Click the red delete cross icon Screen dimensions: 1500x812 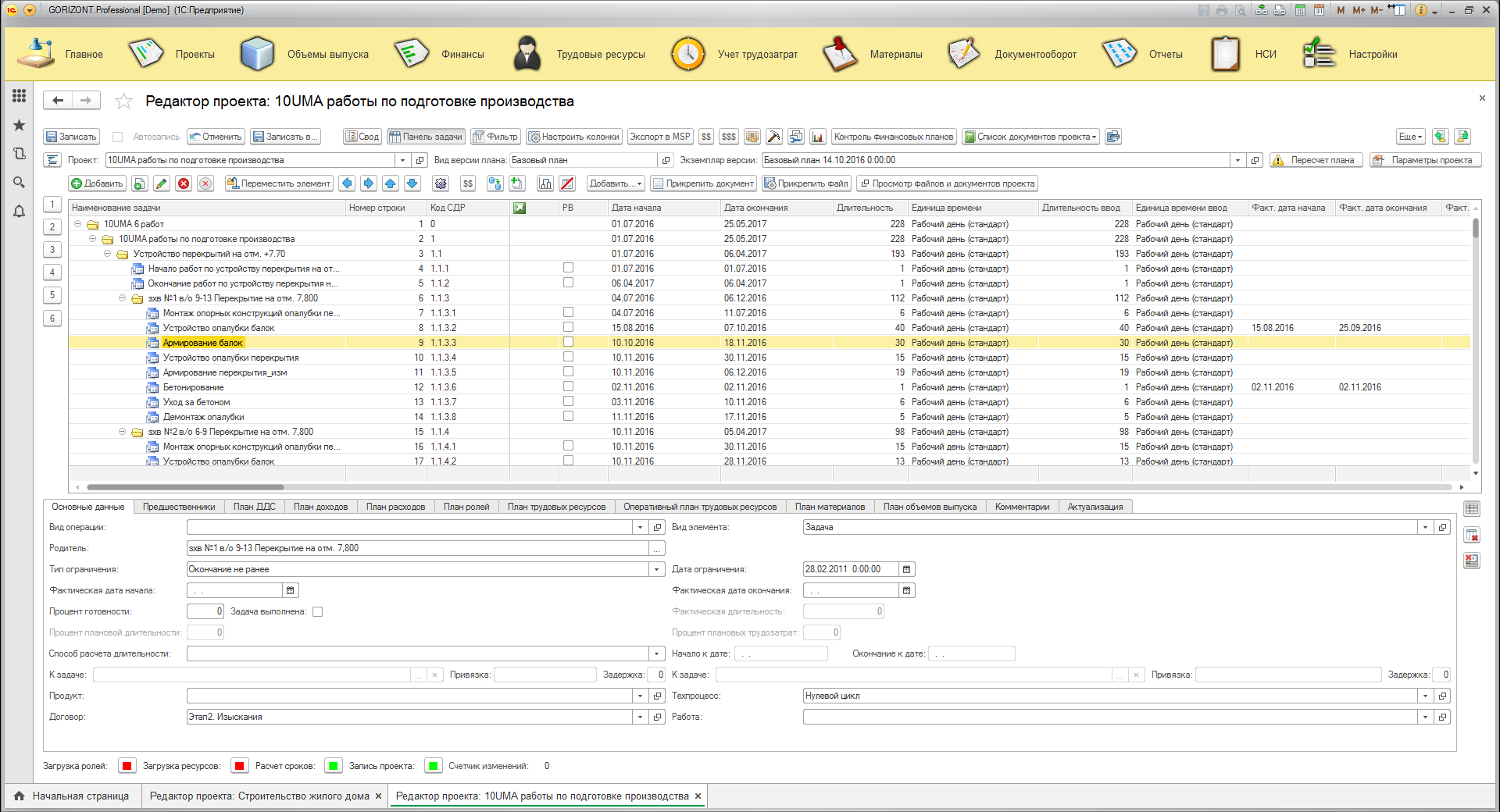(184, 183)
